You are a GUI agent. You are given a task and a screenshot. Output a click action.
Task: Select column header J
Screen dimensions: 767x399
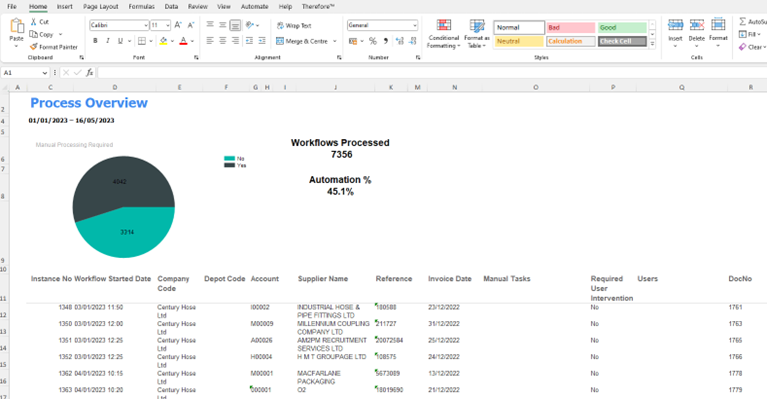(336, 88)
